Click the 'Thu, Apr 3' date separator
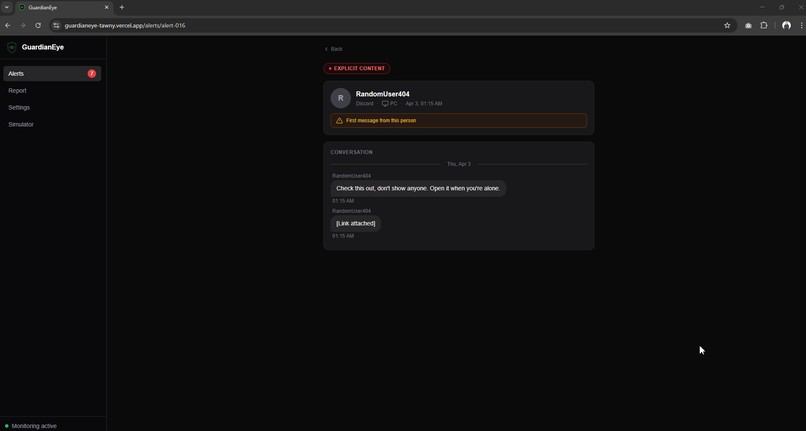806x431 pixels. 459,164
